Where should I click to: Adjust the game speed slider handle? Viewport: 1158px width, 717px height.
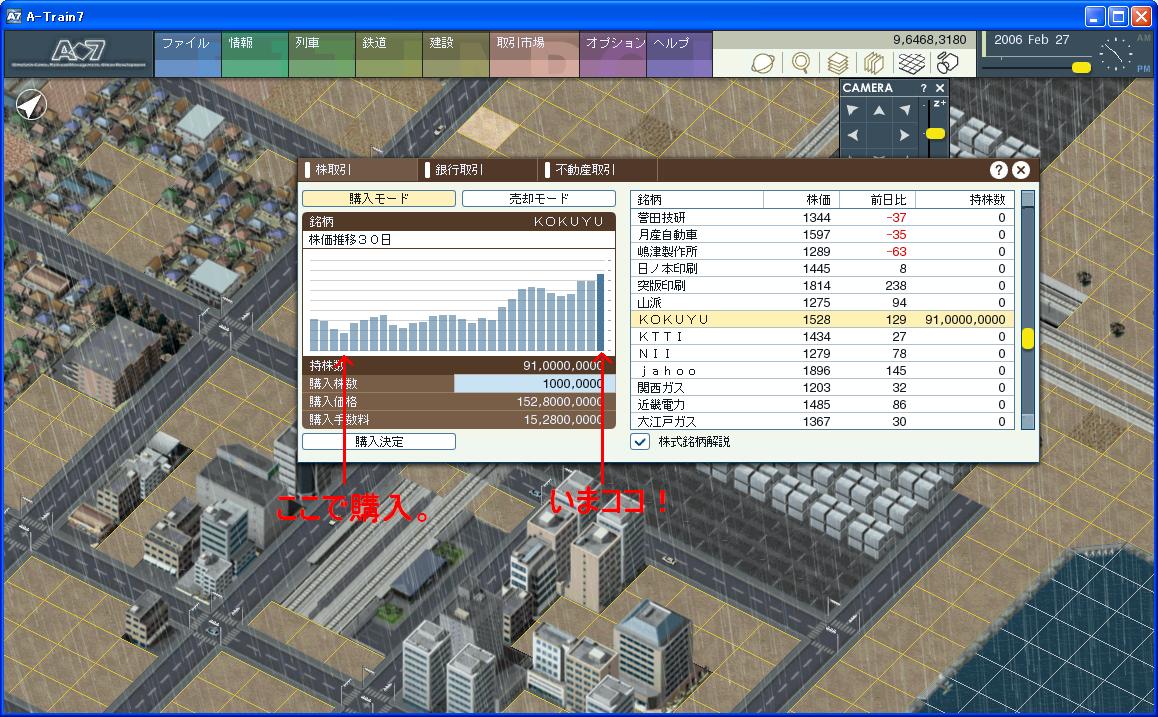[1081, 67]
